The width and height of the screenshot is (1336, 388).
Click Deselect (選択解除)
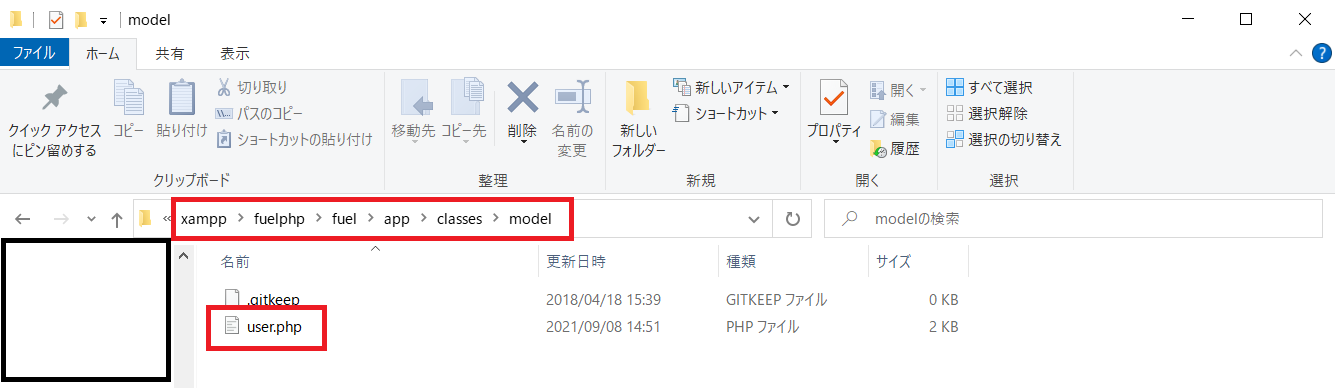(x=986, y=113)
